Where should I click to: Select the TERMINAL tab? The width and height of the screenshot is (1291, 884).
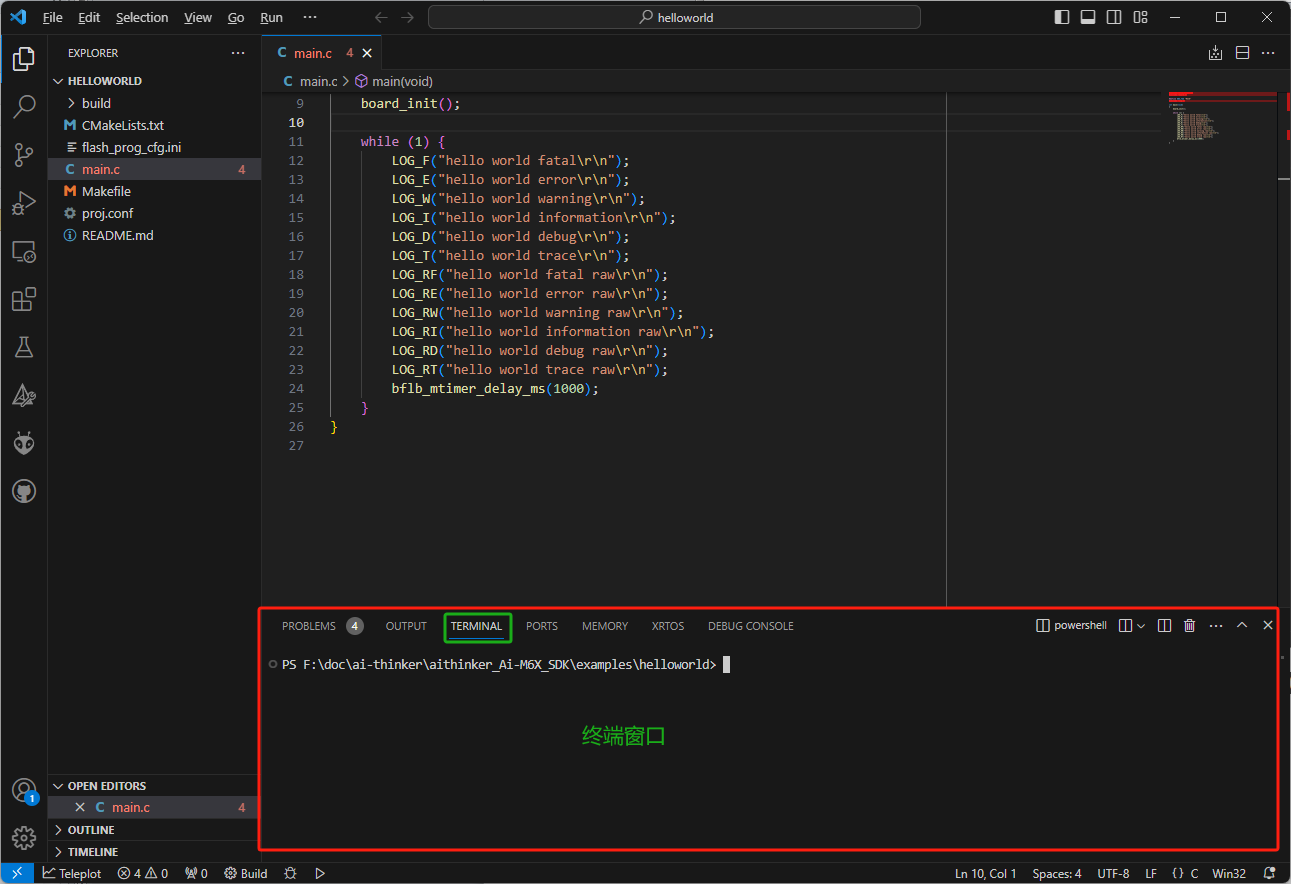(x=476, y=626)
